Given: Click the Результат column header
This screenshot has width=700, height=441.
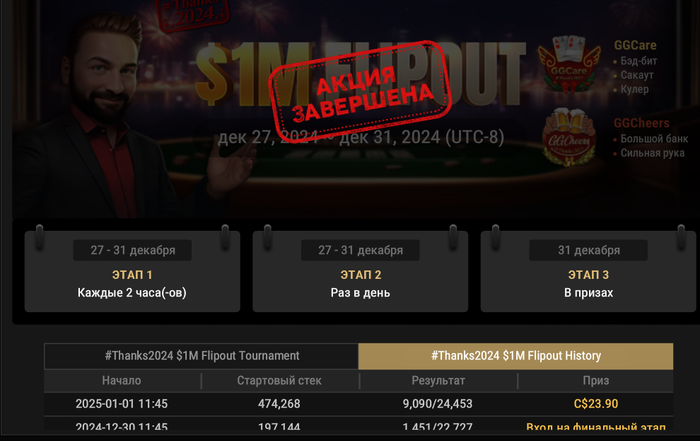Looking at the screenshot, I should click(x=438, y=381).
